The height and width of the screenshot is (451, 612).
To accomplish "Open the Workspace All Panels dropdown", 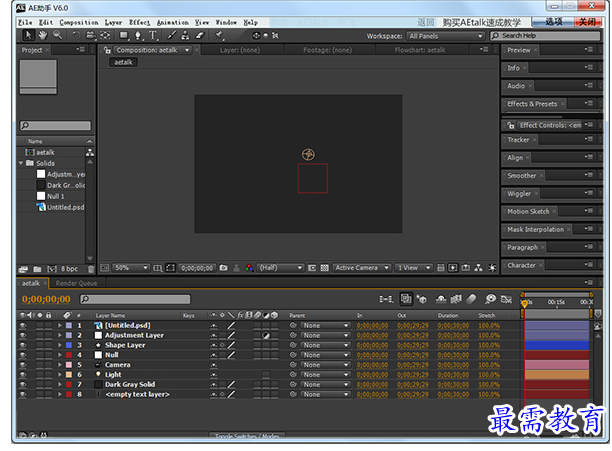I will click(x=445, y=36).
